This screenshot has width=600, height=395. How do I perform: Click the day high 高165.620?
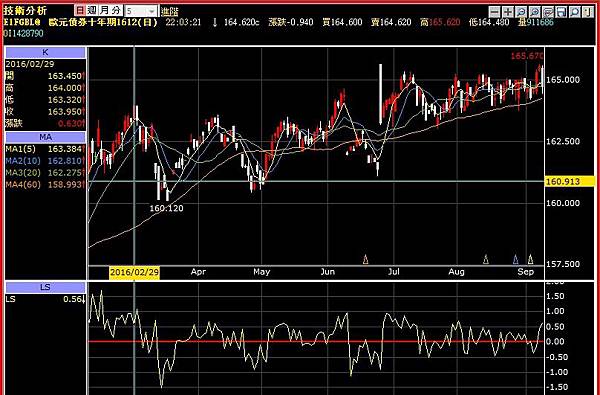tap(440, 23)
